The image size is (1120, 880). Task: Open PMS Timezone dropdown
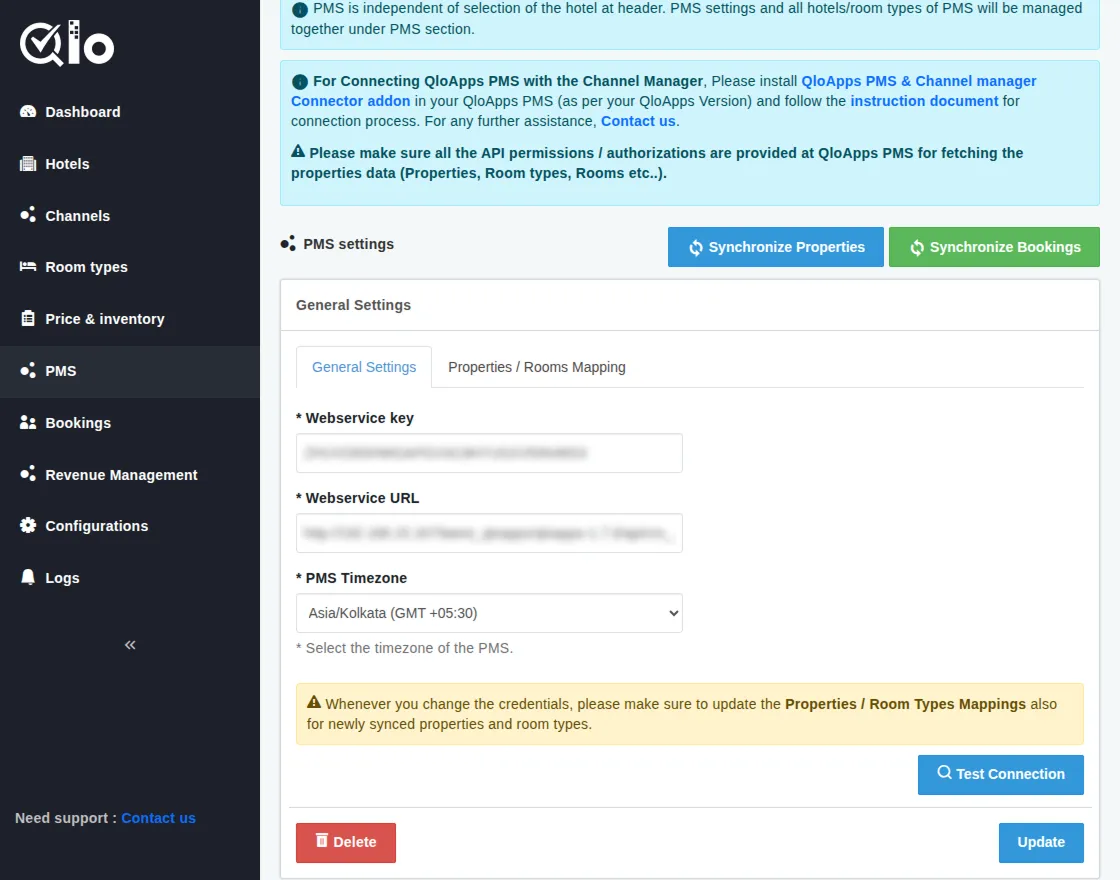[x=489, y=613]
